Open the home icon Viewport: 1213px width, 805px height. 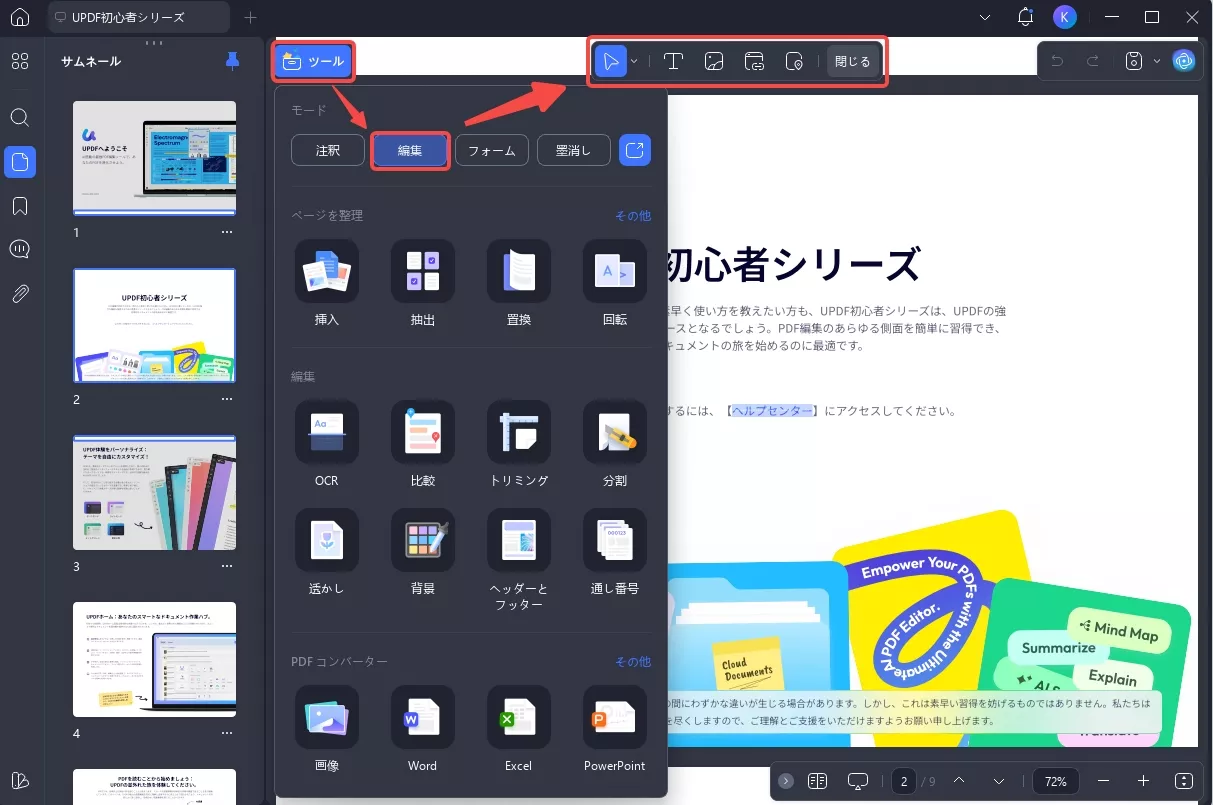tap(20, 17)
